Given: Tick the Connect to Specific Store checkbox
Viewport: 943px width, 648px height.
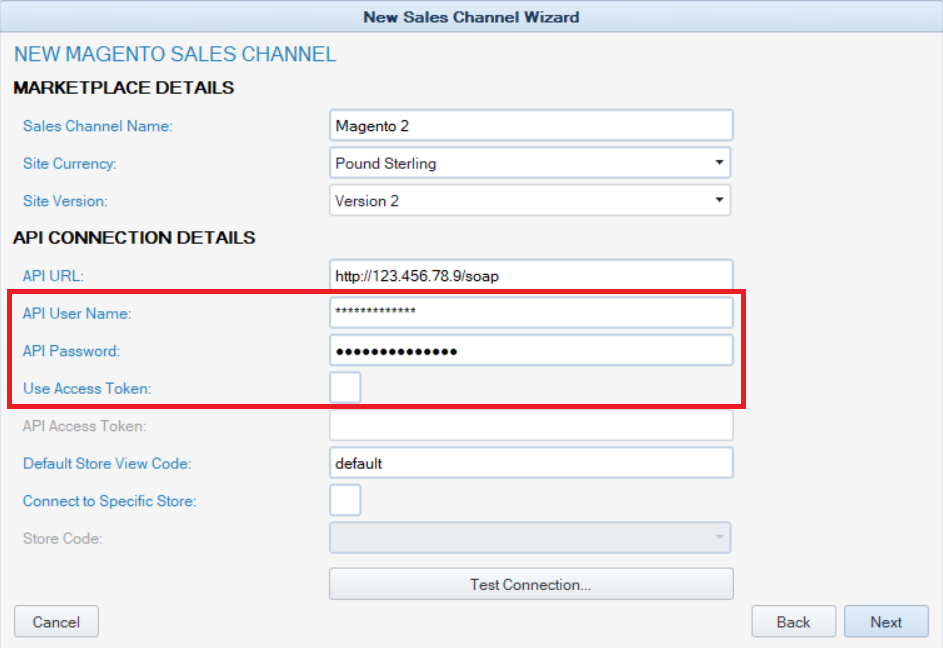Looking at the screenshot, I should pos(345,500).
